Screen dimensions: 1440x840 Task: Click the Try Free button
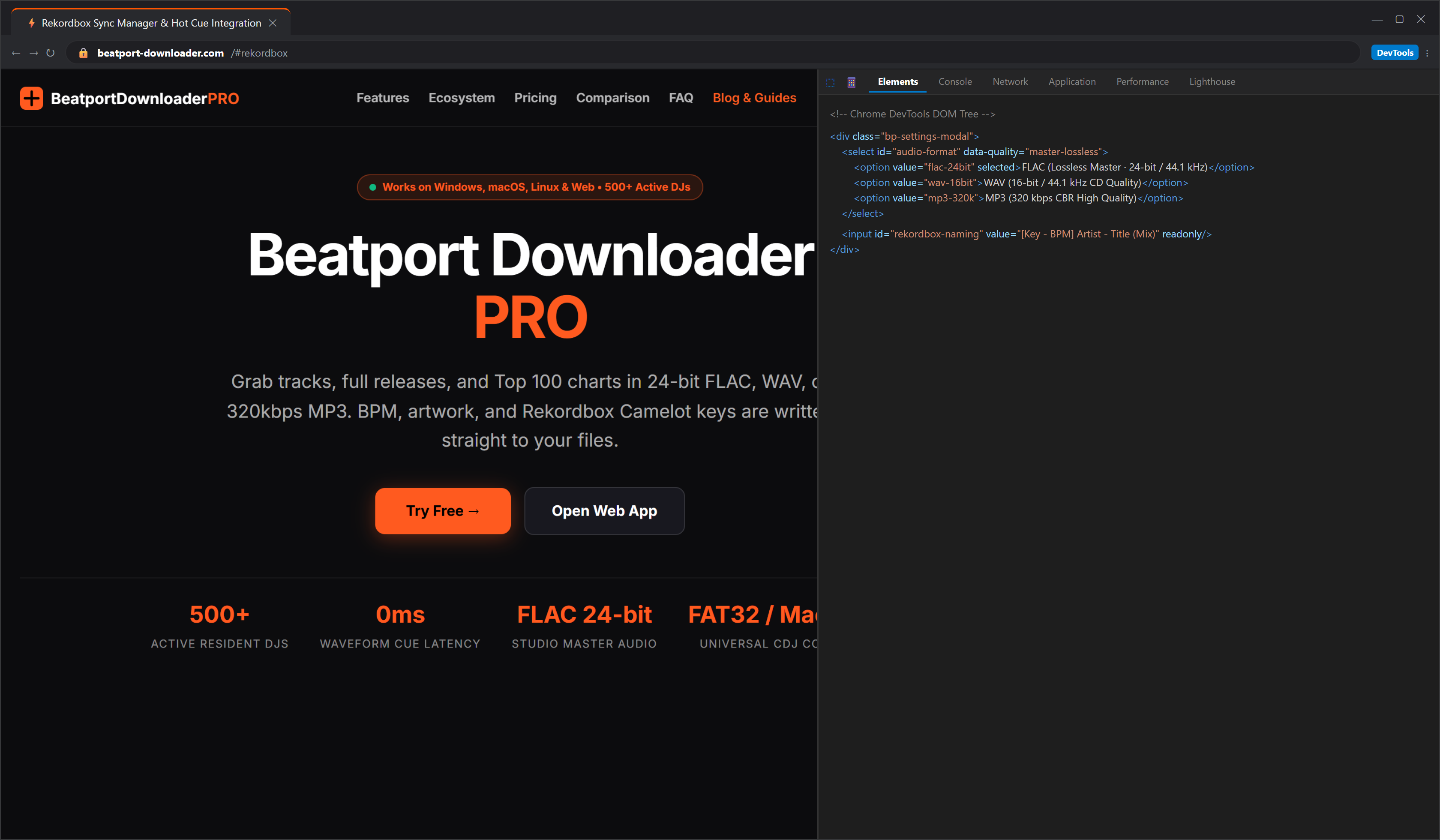pyautogui.click(x=443, y=511)
